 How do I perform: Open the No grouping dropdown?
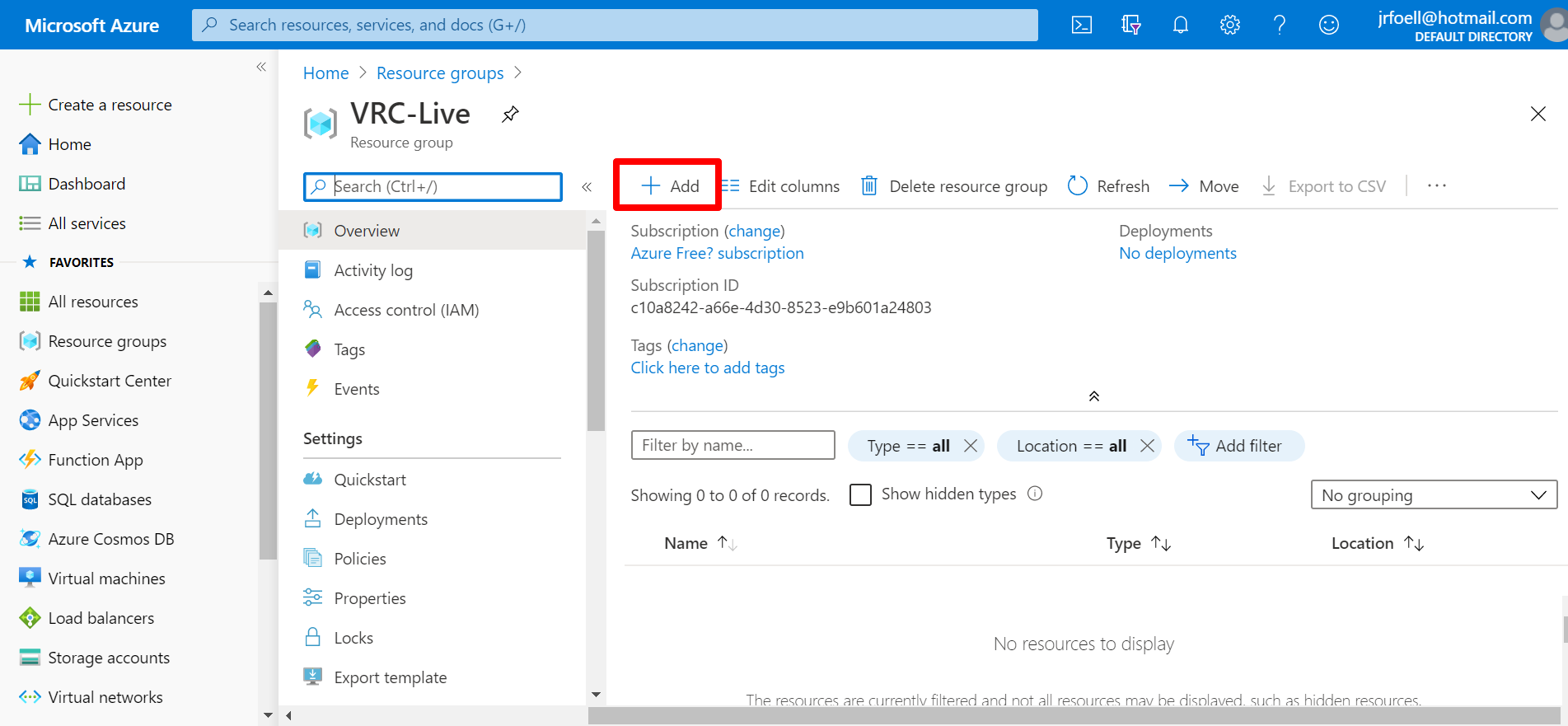(x=1434, y=495)
